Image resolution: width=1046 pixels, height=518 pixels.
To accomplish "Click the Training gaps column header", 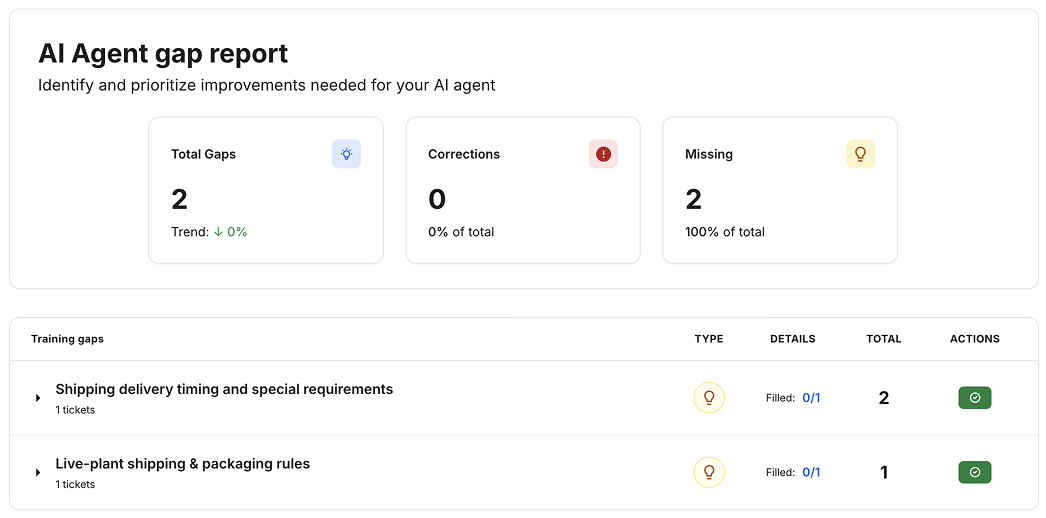I will pyautogui.click(x=67, y=339).
